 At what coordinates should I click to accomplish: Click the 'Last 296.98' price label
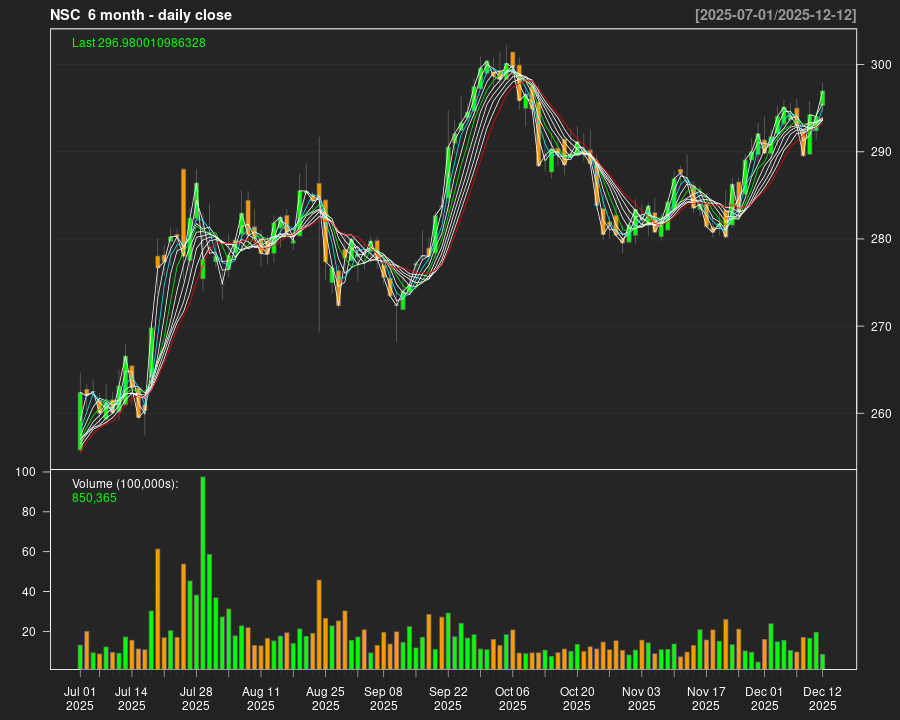coord(139,43)
